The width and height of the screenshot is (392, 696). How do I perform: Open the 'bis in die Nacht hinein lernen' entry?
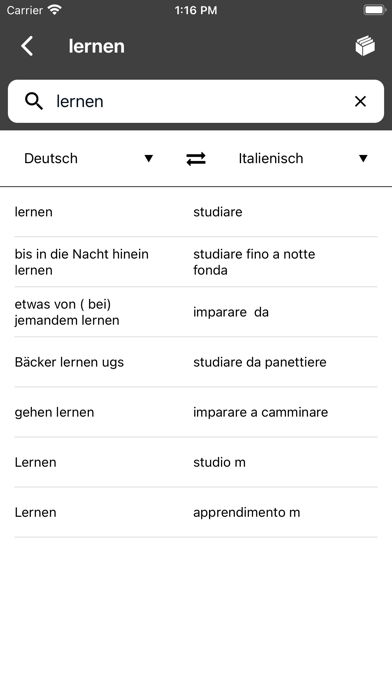pyautogui.click(x=196, y=262)
